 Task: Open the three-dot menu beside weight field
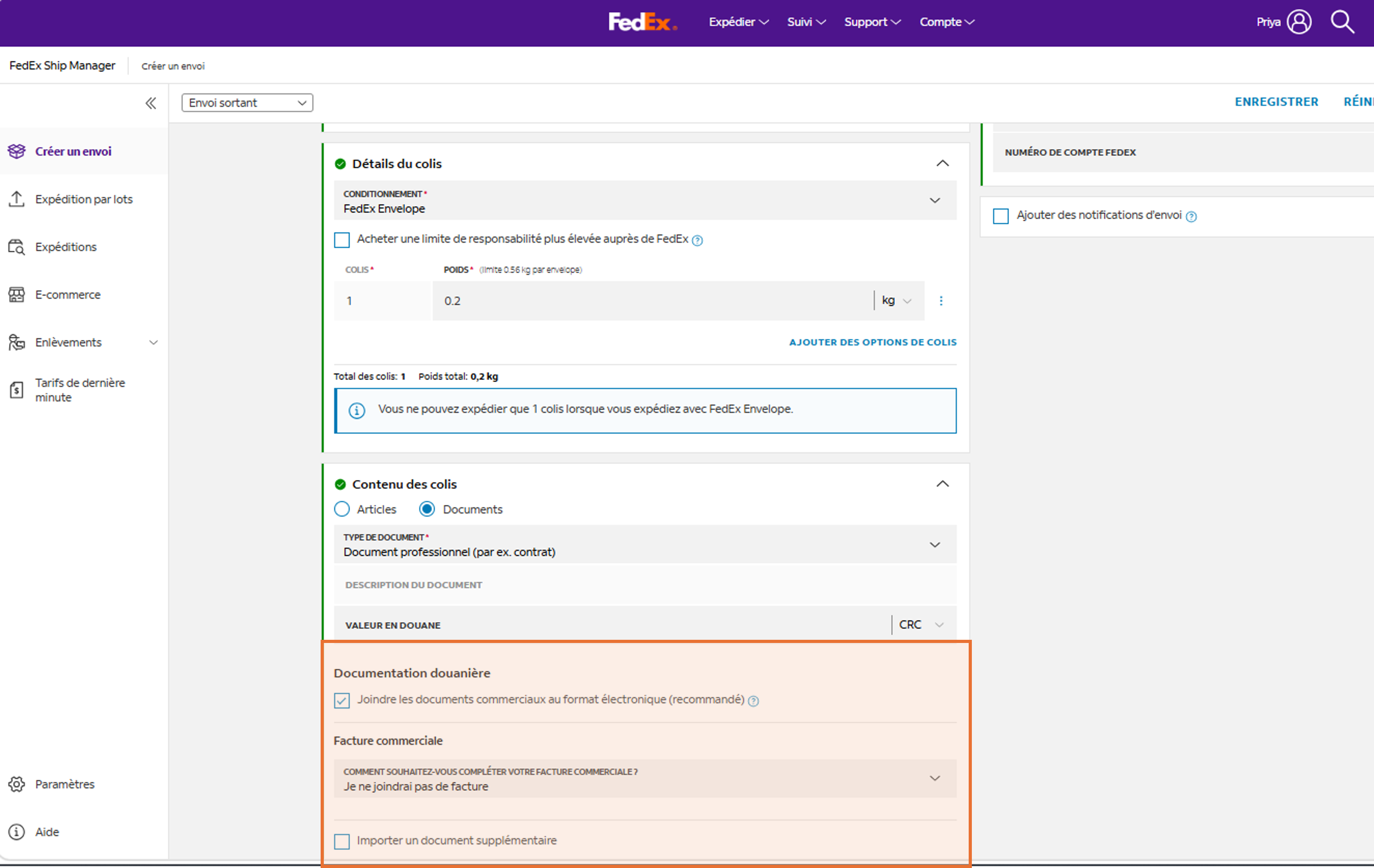(941, 301)
